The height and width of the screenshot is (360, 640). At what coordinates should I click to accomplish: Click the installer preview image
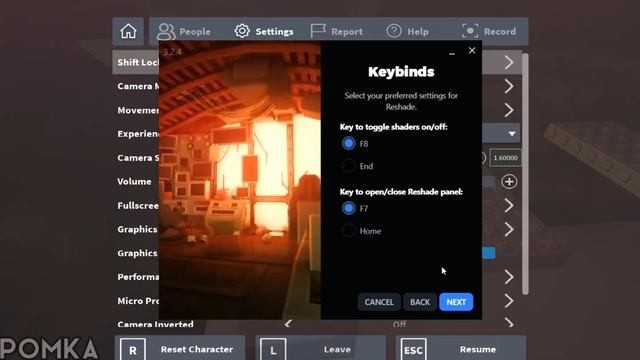(240, 180)
